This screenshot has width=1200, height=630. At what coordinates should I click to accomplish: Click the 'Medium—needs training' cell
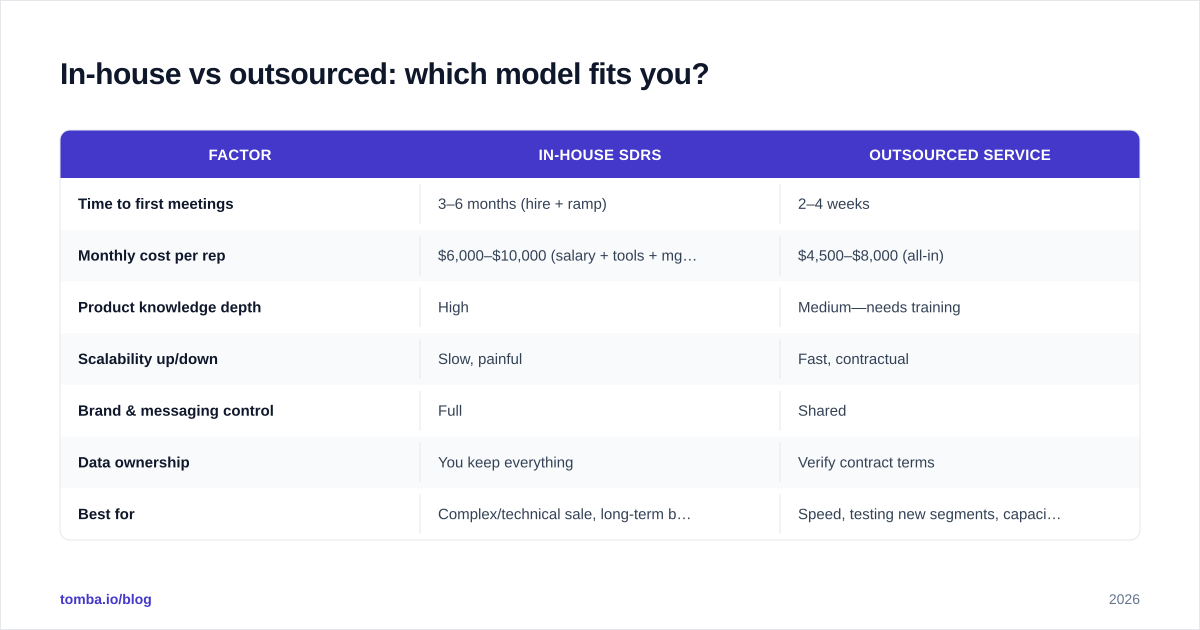pyautogui.click(x=960, y=307)
